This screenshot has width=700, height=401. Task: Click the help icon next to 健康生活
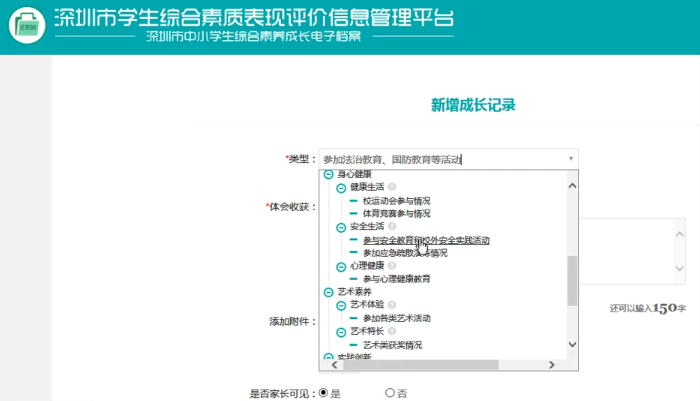(392, 187)
